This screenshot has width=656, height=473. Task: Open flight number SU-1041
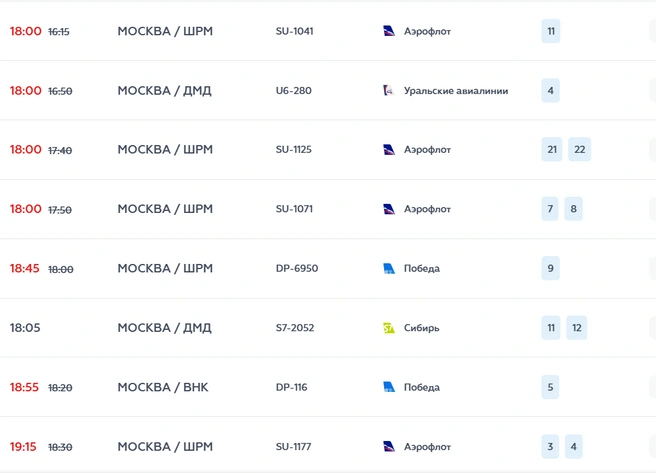[295, 31]
